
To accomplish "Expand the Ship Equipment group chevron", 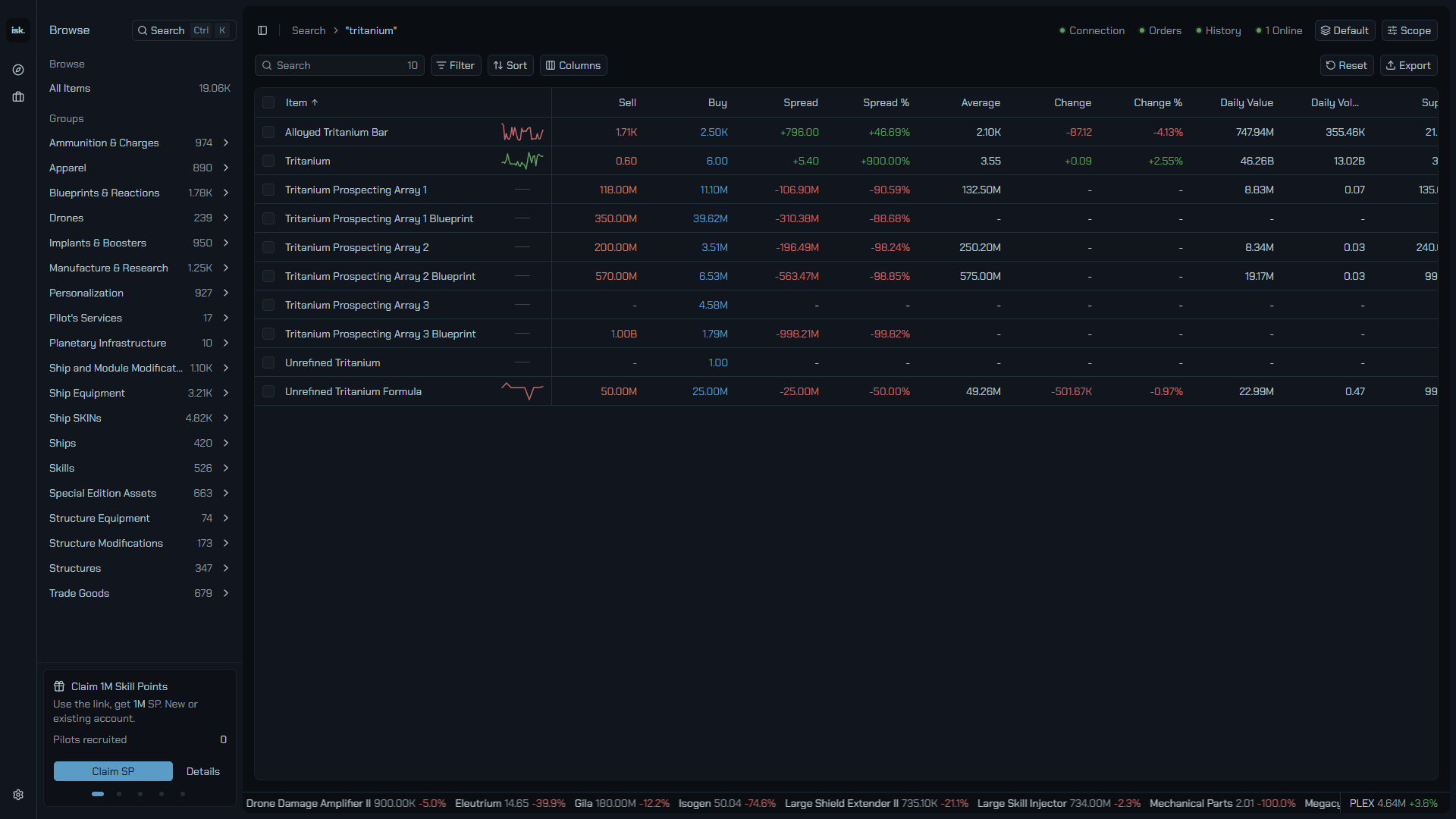I will click(x=226, y=393).
